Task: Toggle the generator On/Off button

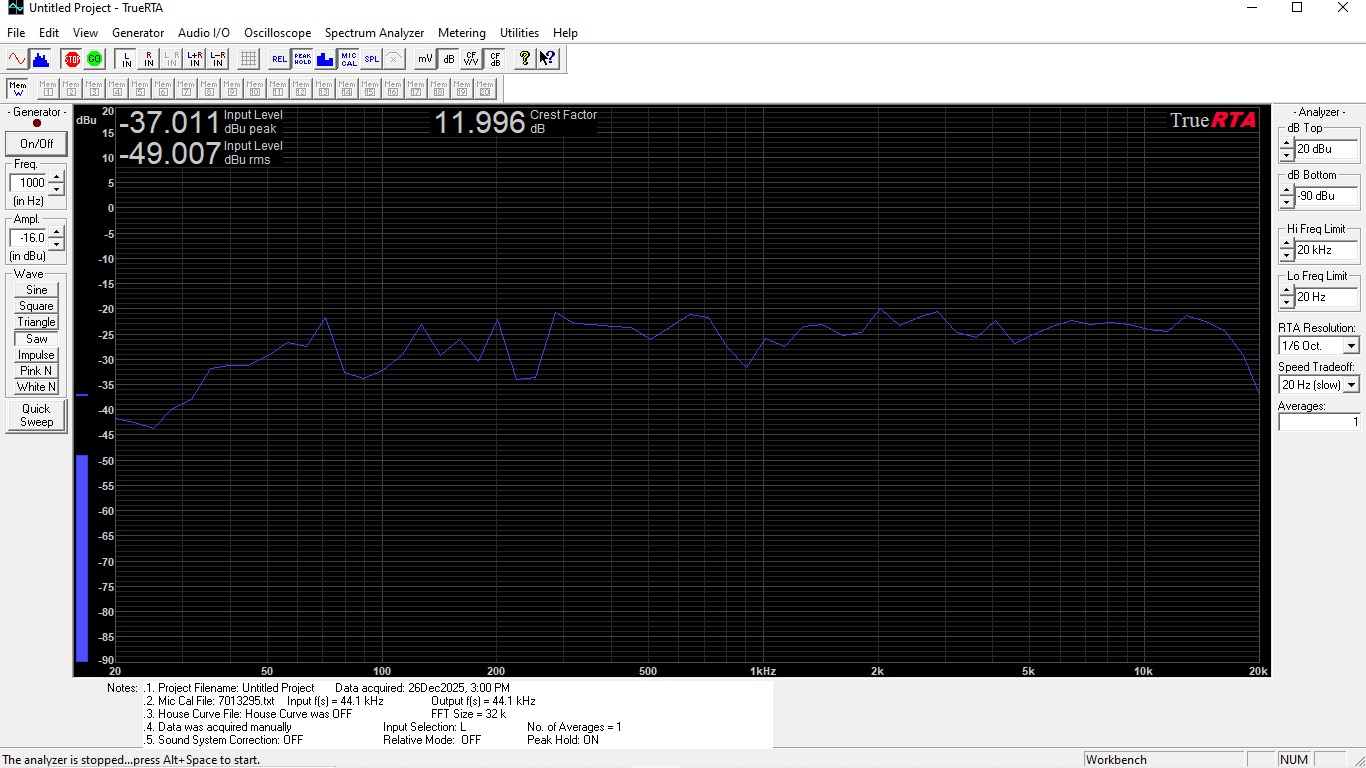Action: pyautogui.click(x=37, y=143)
